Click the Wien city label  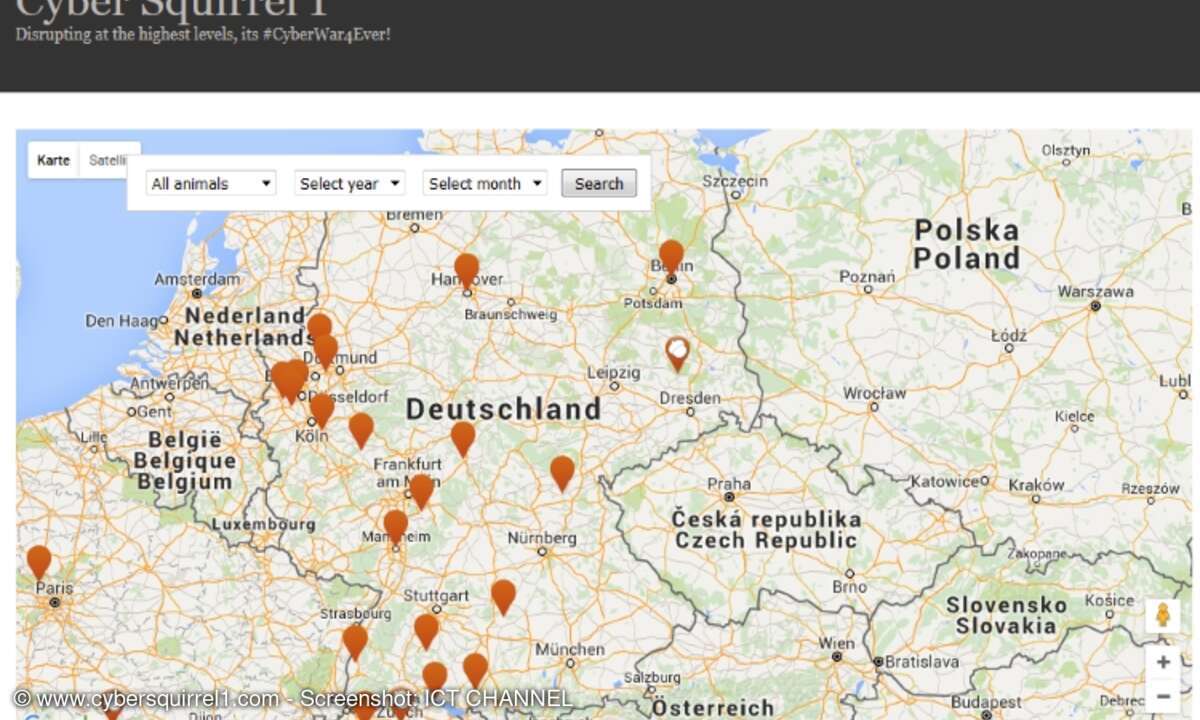tap(837, 643)
